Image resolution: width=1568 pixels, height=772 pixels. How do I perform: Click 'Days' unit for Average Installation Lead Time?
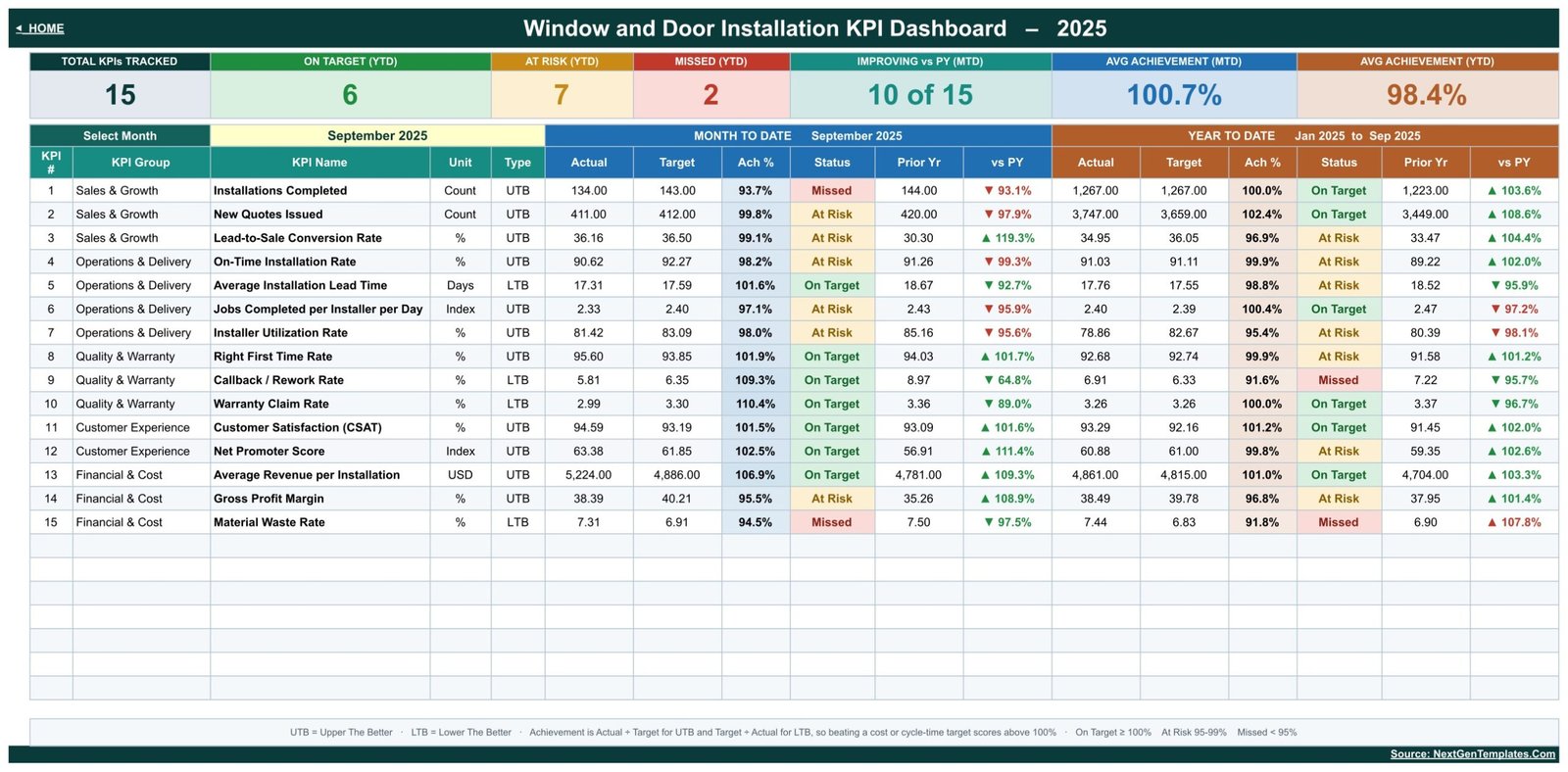tap(461, 285)
